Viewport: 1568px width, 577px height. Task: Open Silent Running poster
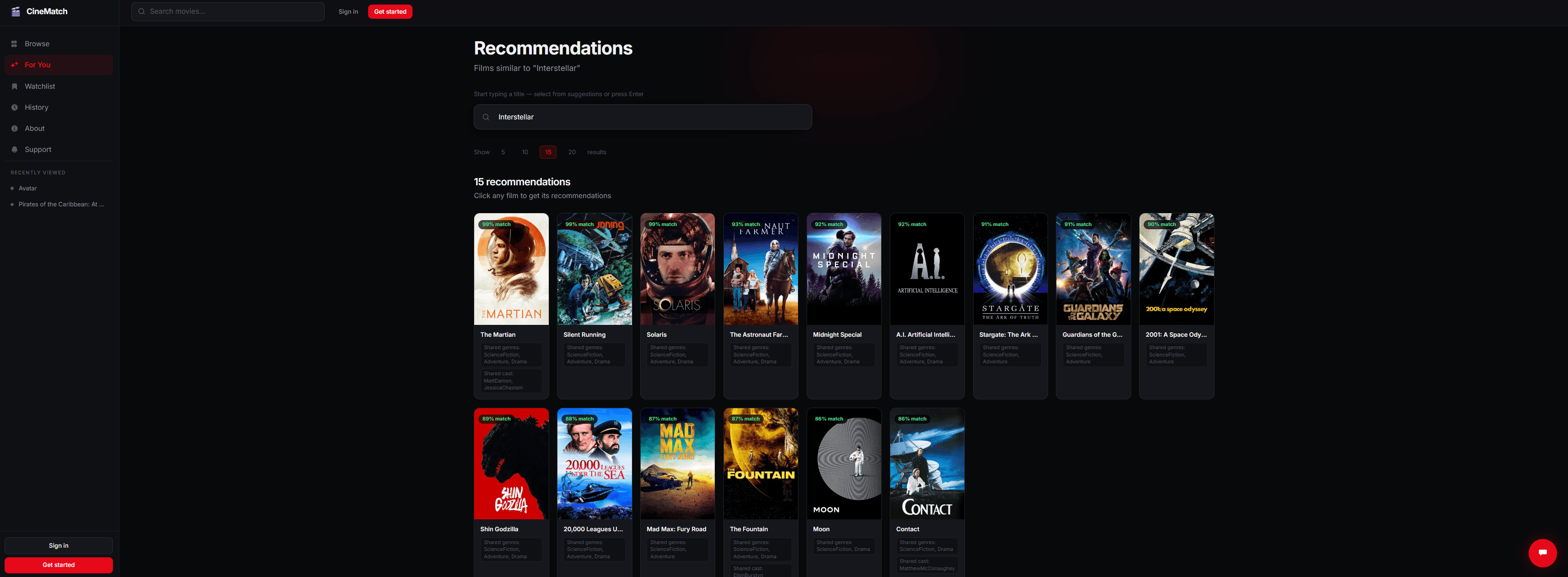(x=594, y=269)
